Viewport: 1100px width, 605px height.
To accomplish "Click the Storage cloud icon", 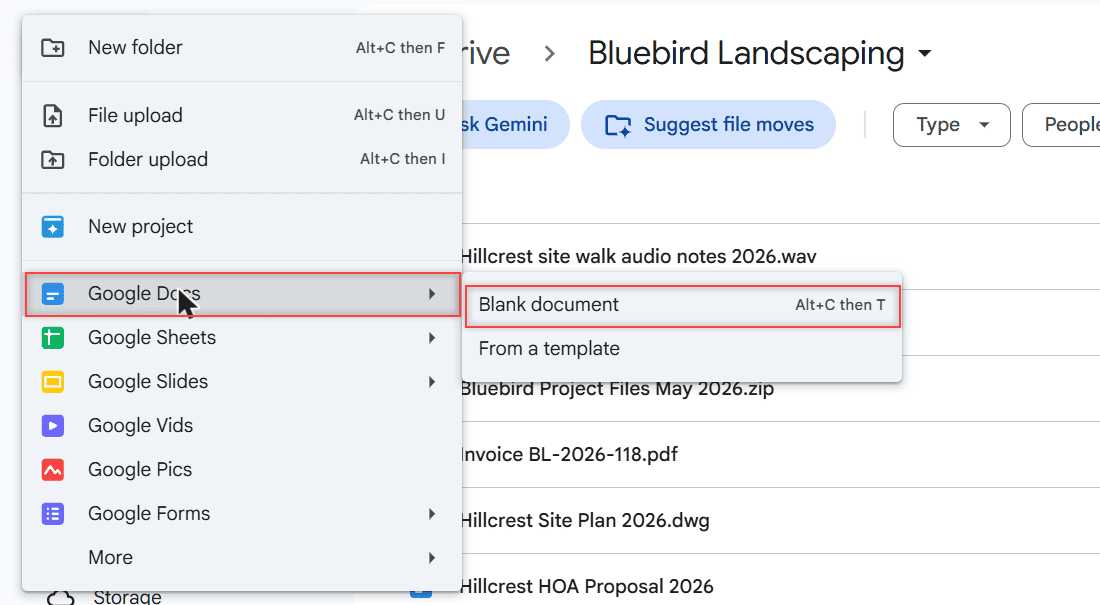I will (x=60, y=598).
